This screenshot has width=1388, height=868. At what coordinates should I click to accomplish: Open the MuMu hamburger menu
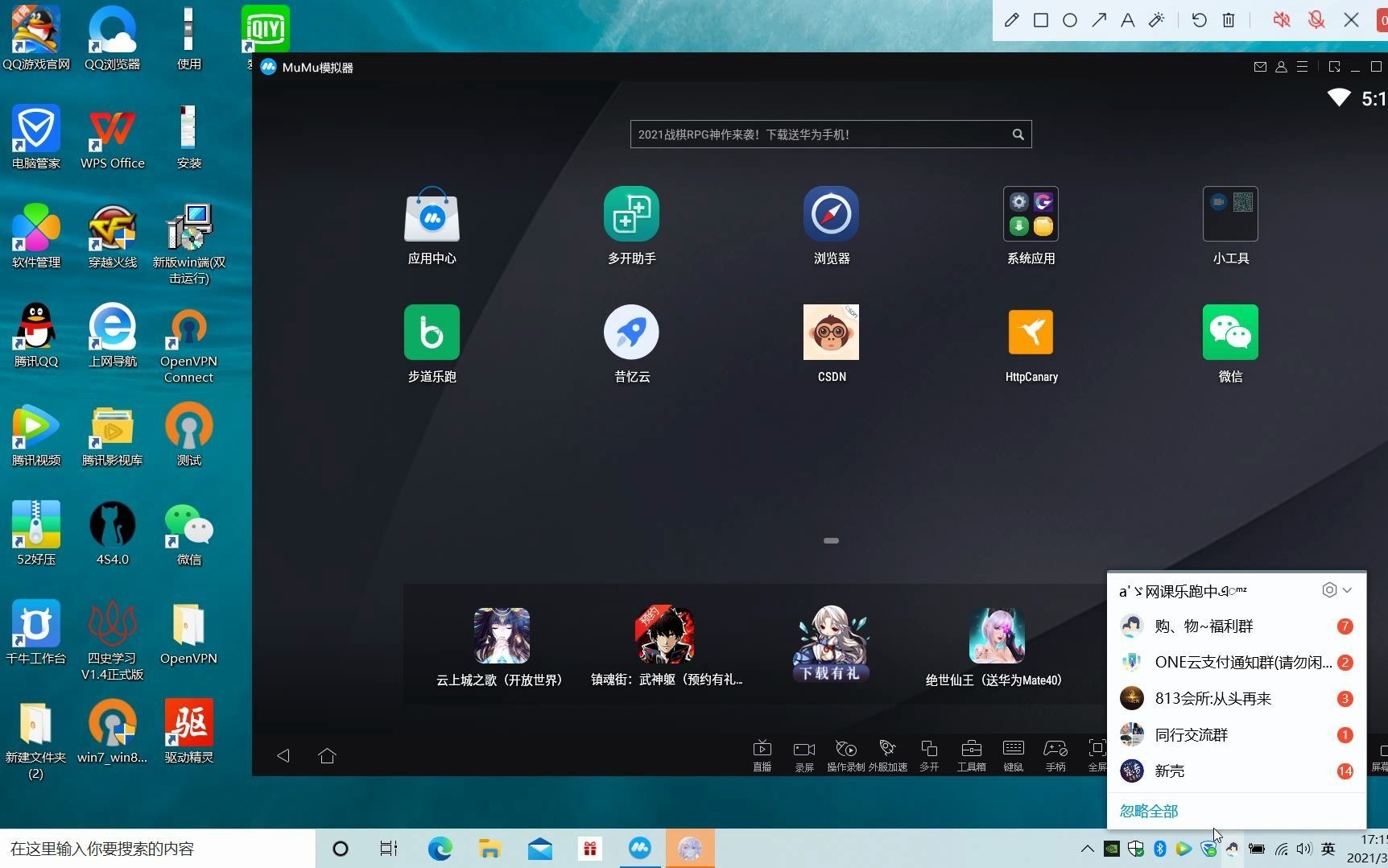pos(1302,67)
